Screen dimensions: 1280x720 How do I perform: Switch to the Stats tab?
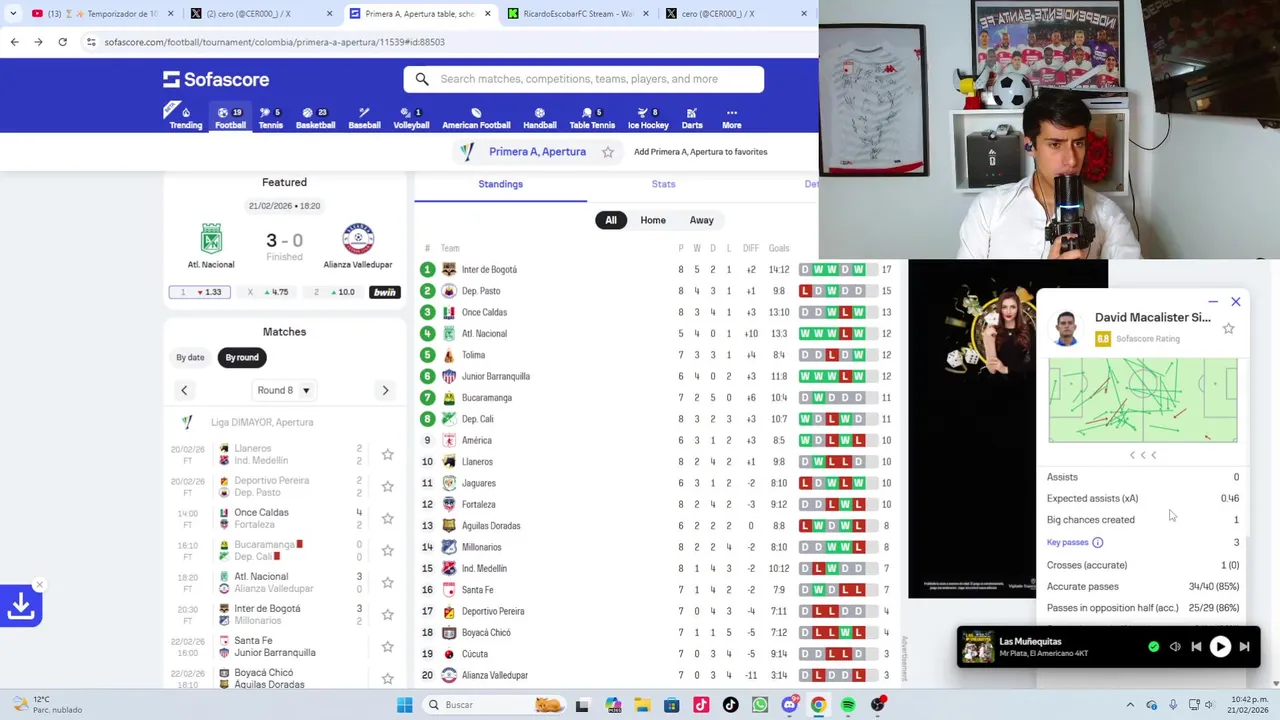(x=663, y=184)
